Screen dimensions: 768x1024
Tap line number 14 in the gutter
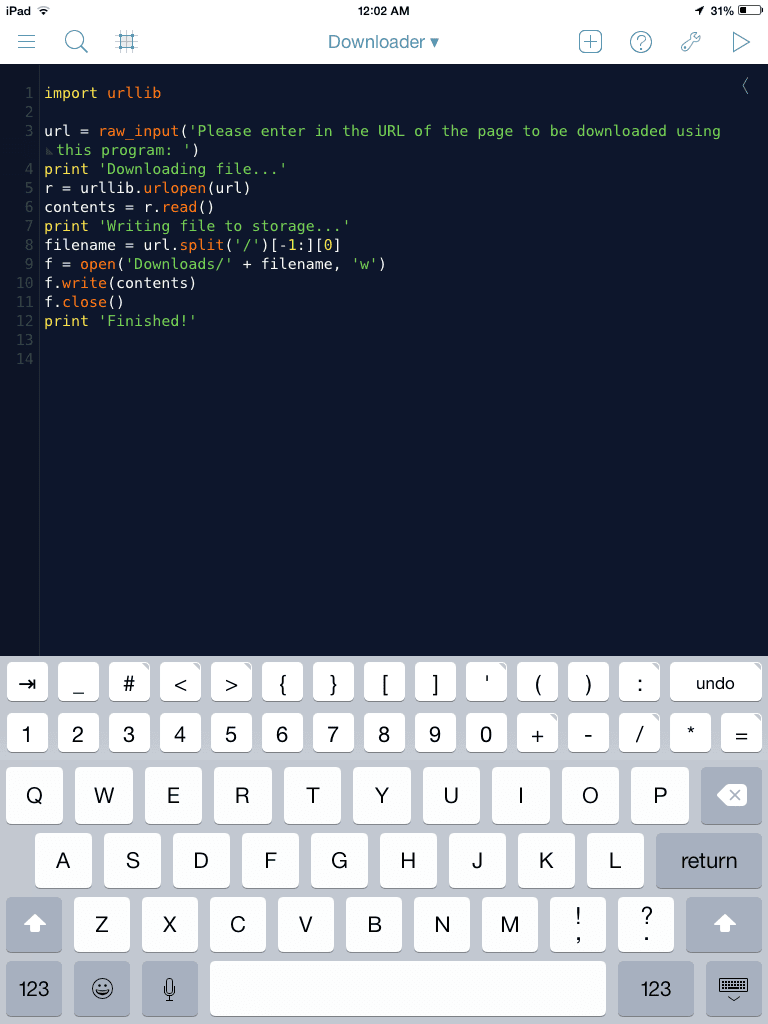[x=25, y=359]
